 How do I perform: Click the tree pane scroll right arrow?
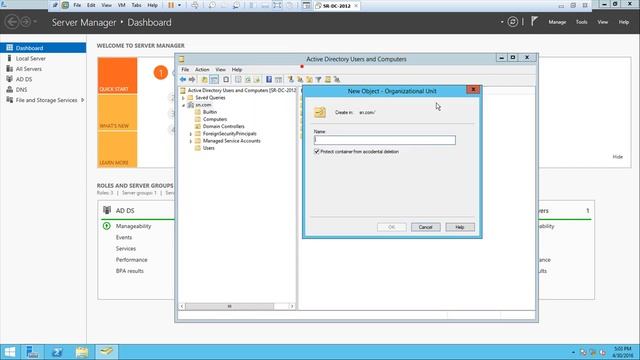pyautogui.click(x=292, y=306)
